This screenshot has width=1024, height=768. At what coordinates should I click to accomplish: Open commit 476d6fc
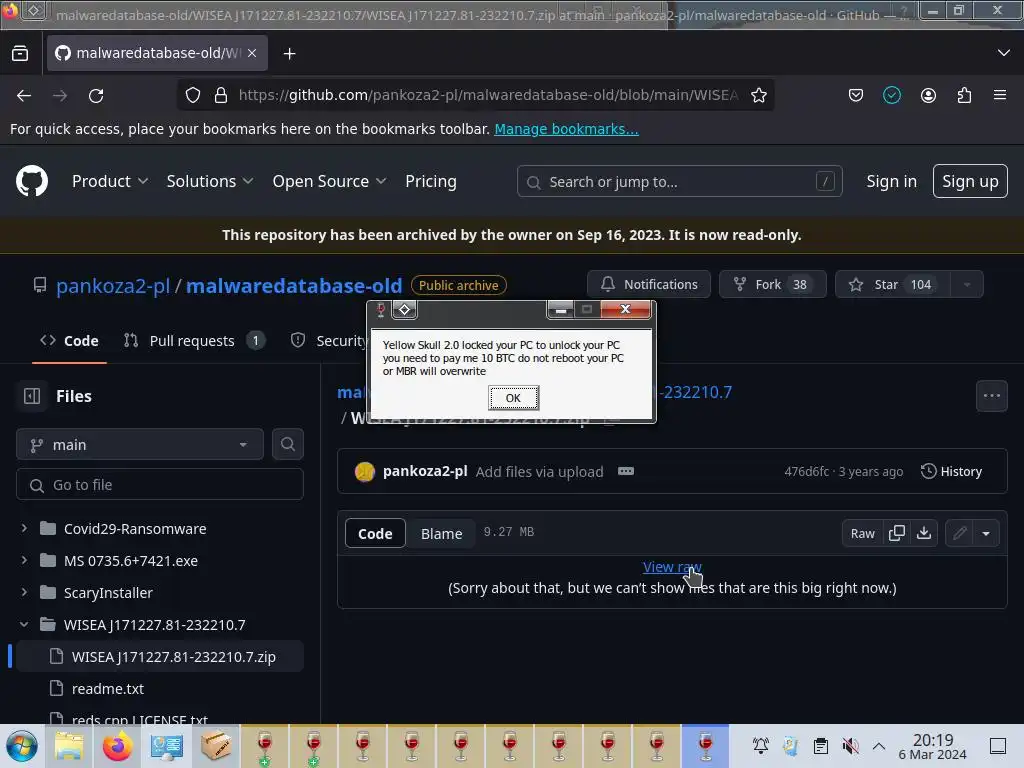806,472
